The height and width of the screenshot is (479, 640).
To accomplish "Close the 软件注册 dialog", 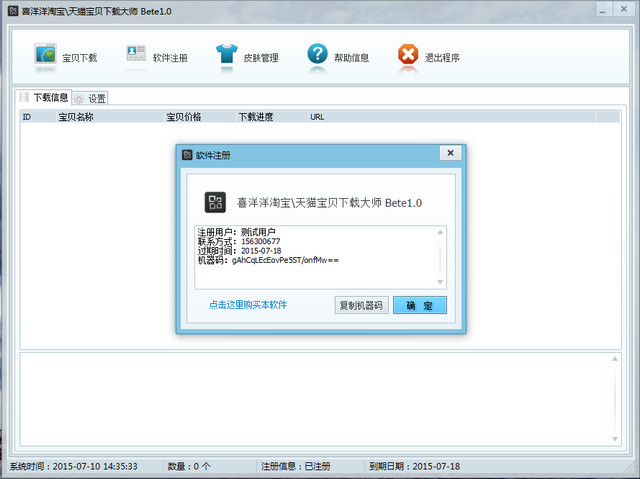I will [450, 153].
